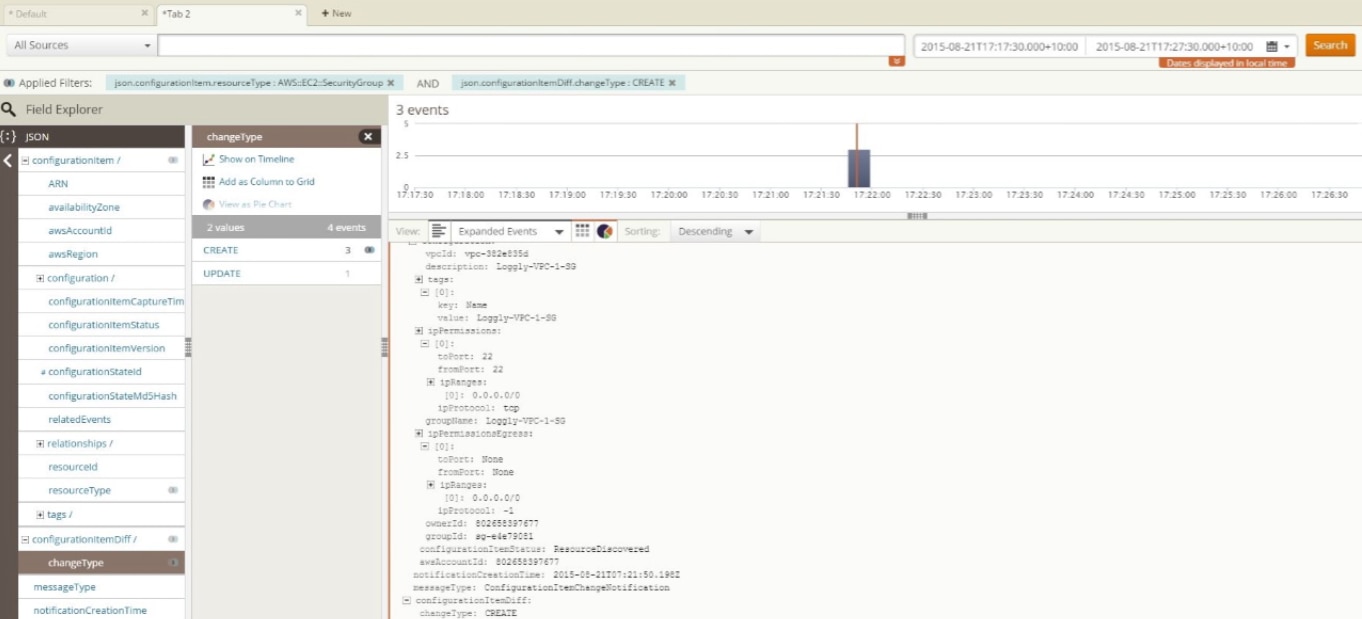The image size is (1362, 619).
Task: Switch to grid view icon
Action: [582, 231]
